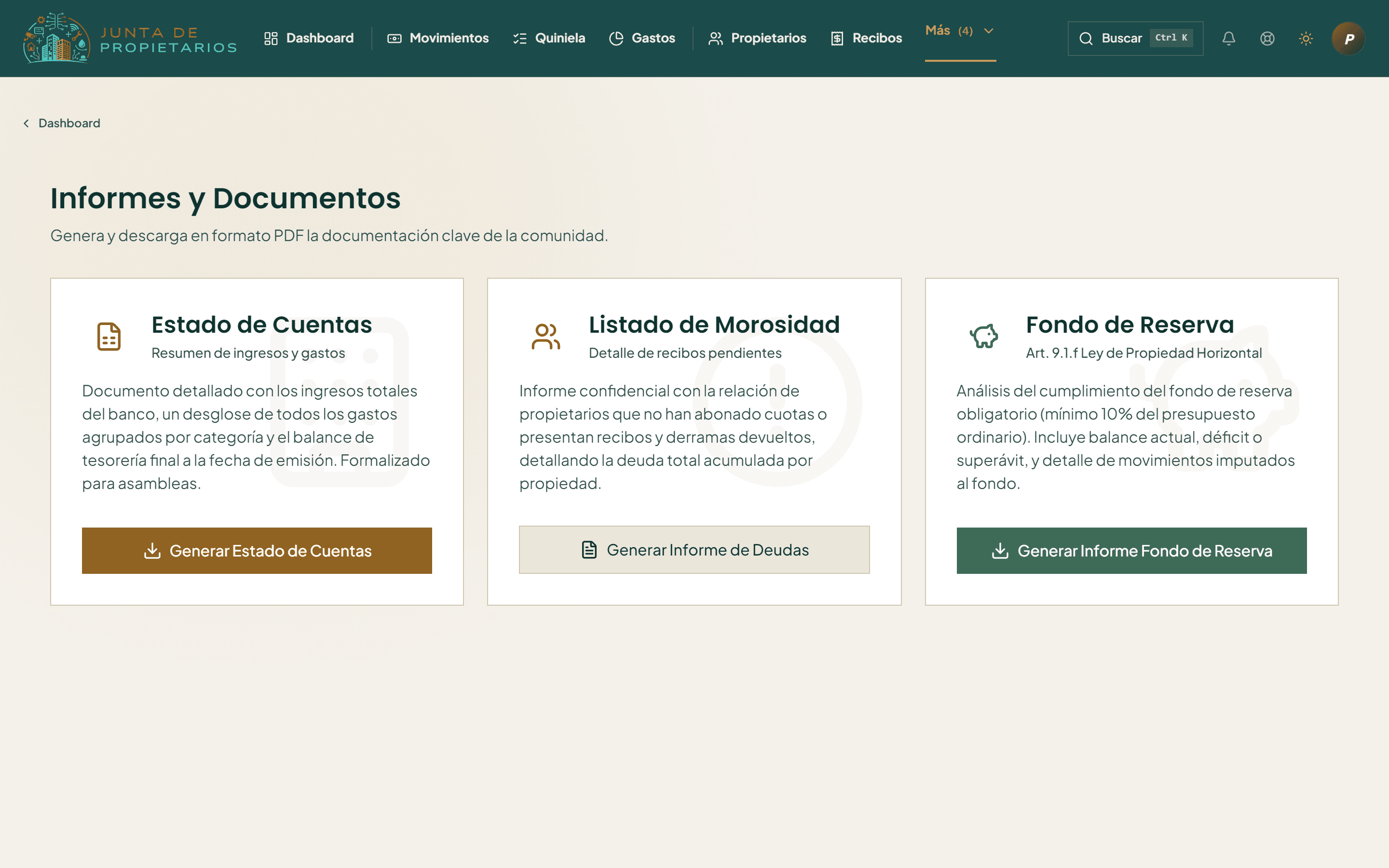Open notifications bell
Viewport: 1389px width, 868px height.
click(x=1229, y=39)
